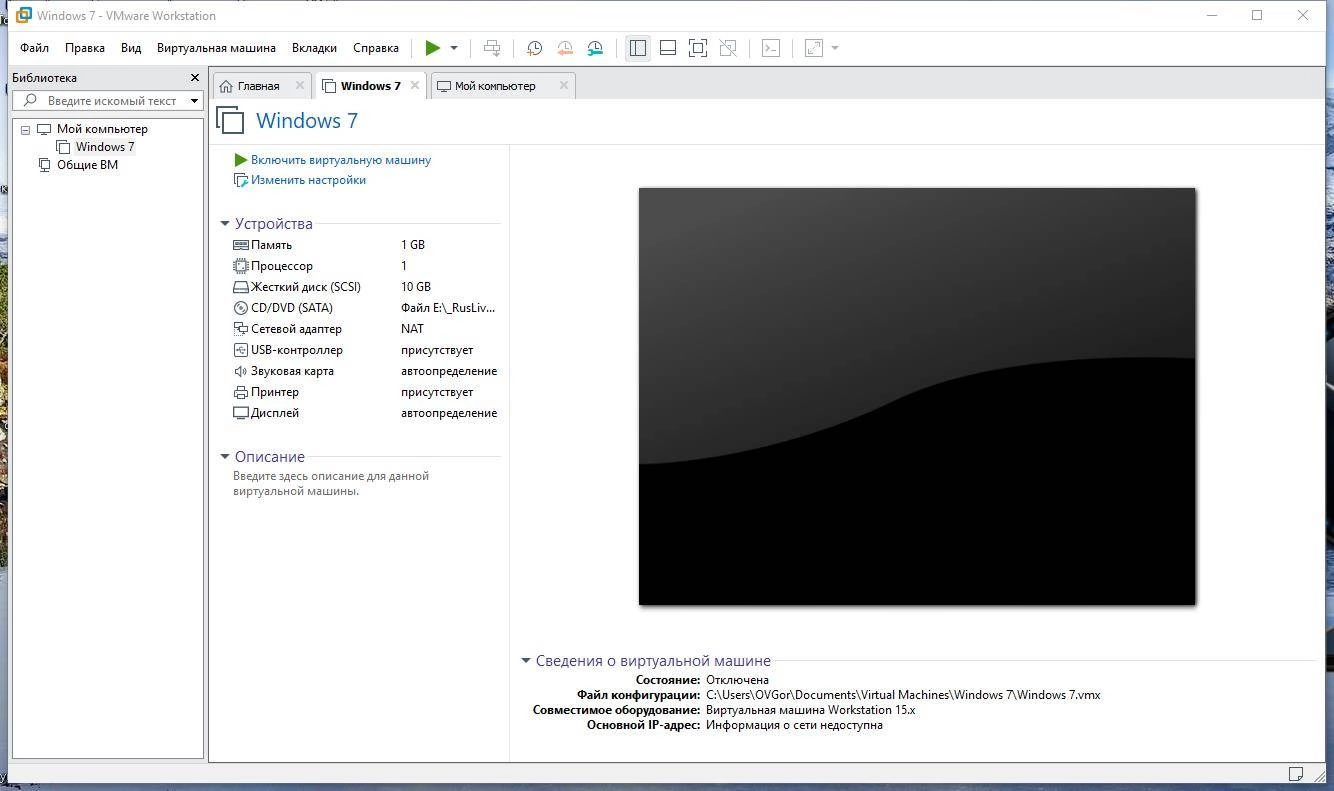Close the Главная tab

pos(300,86)
